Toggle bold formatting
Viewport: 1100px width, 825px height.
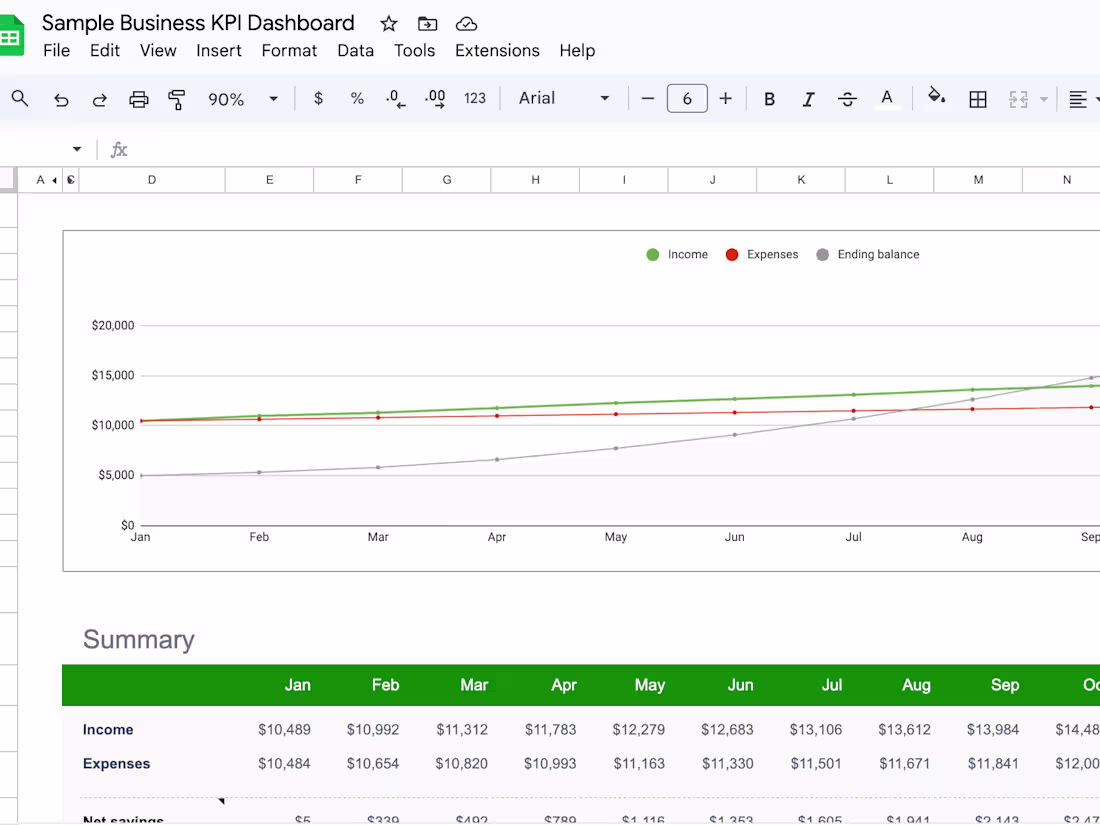[770, 100]
